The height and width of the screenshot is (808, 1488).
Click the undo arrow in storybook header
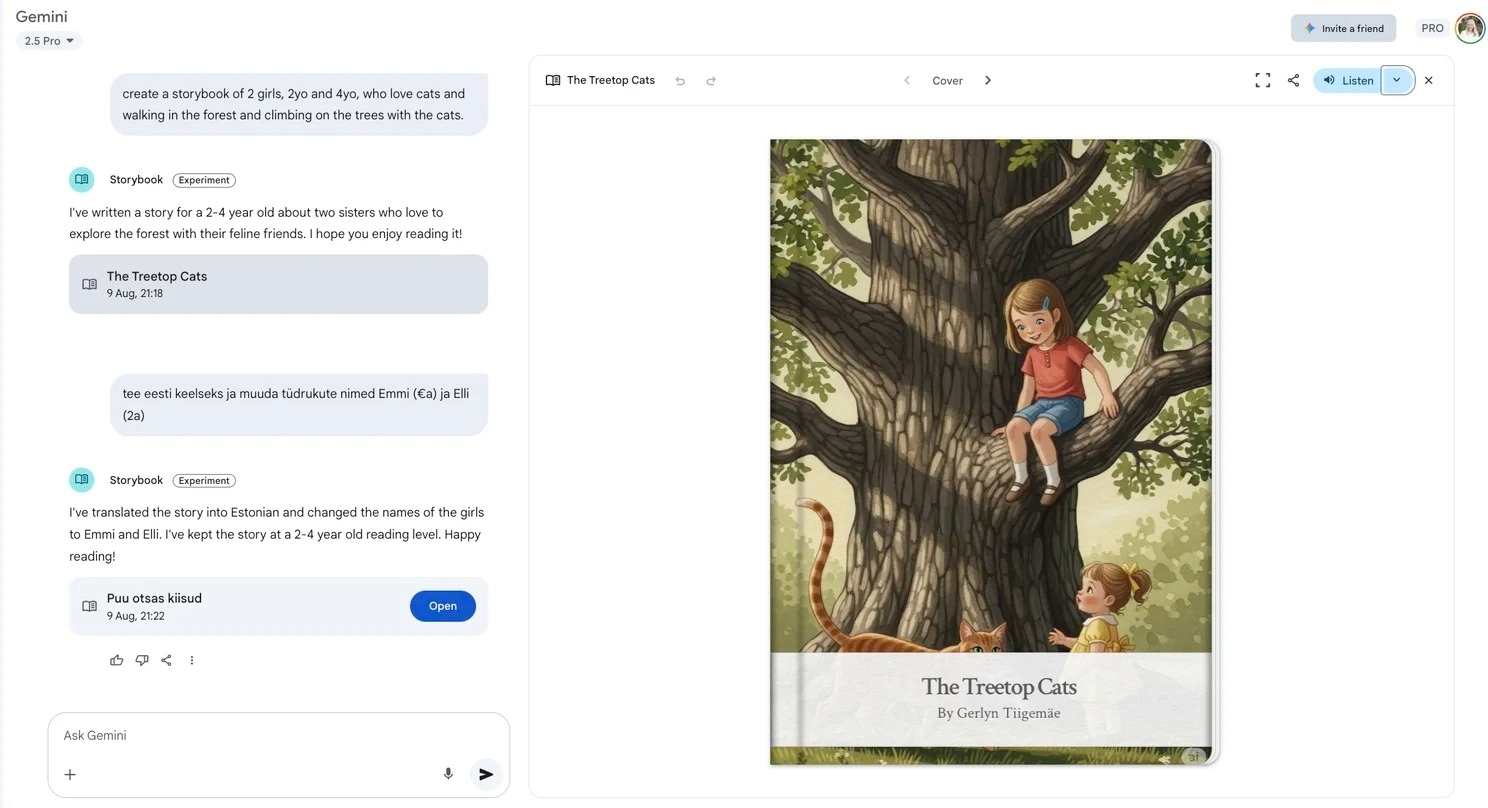click(680, 81)
